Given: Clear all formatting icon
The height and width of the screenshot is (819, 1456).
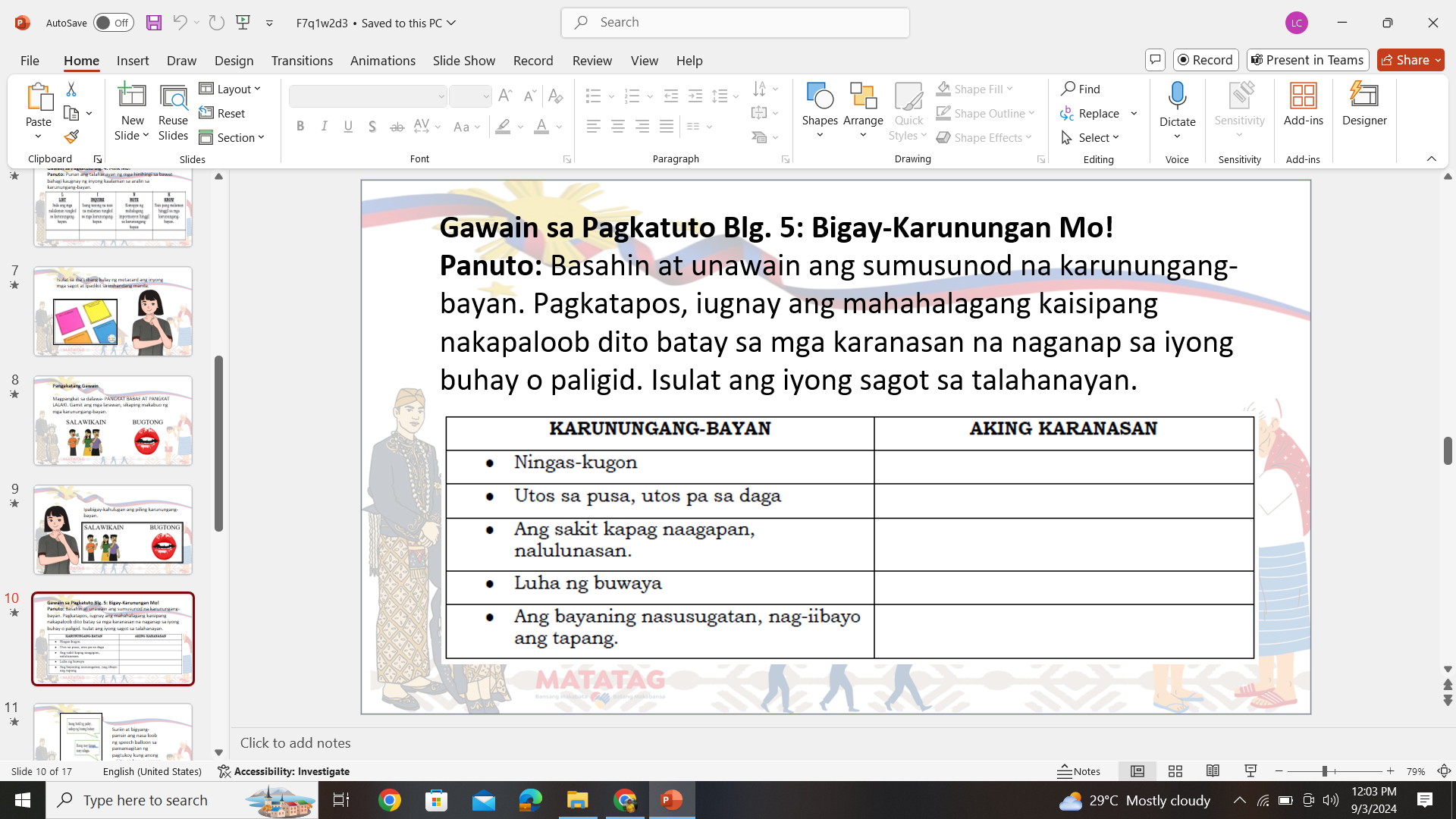Looking at the screenshot, I should point(555,96).
